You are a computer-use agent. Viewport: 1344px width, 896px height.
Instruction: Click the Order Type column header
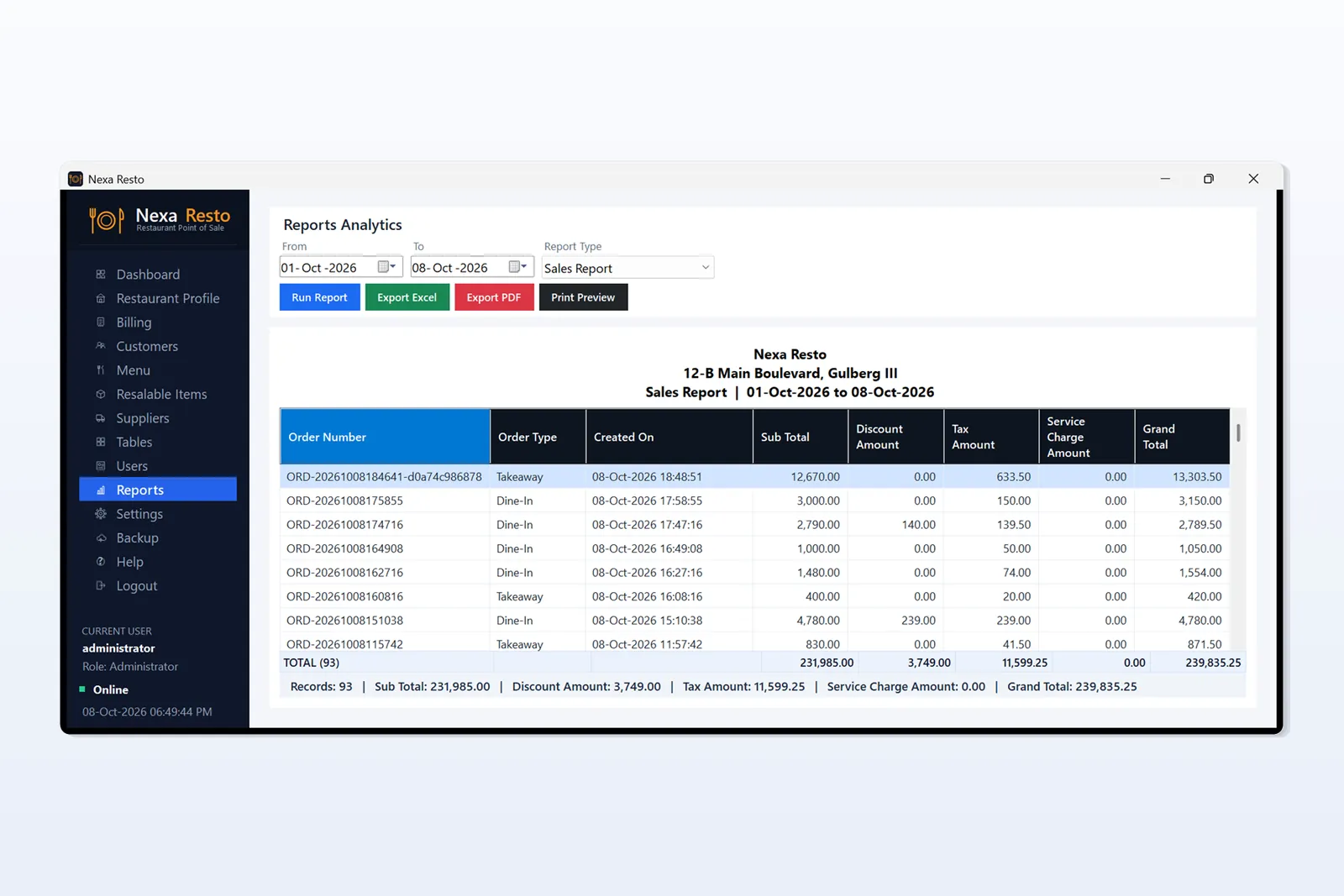coord(538,437)
